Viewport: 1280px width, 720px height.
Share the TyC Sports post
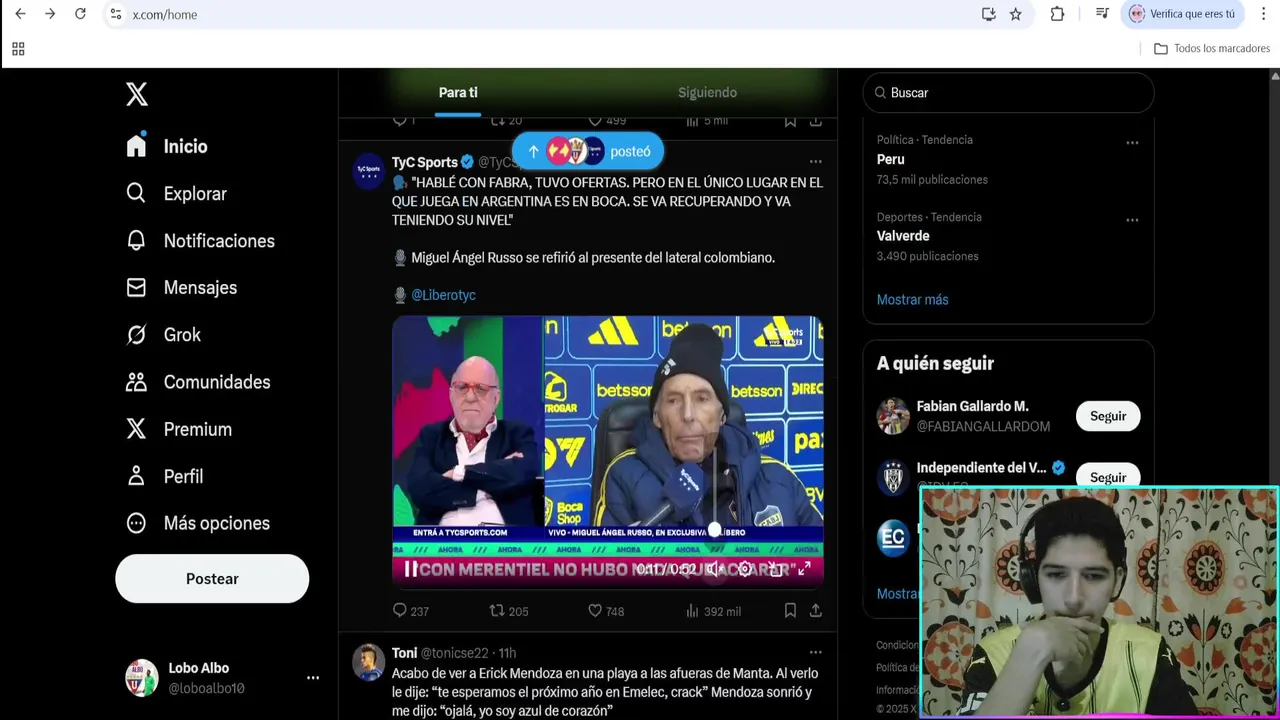pos(816,611)
